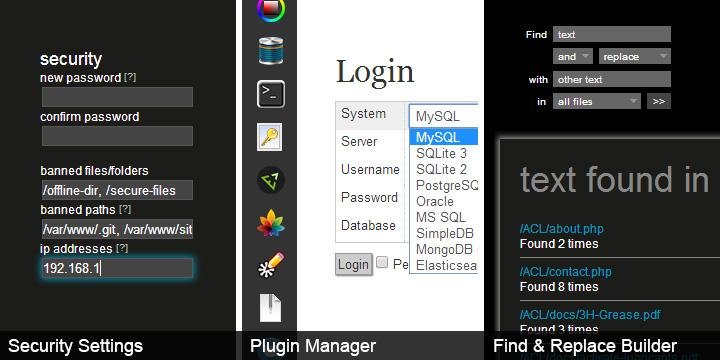
Task: Open the /ACL/about.php result link
Action: pyautogui.click(x=562, y=229)
